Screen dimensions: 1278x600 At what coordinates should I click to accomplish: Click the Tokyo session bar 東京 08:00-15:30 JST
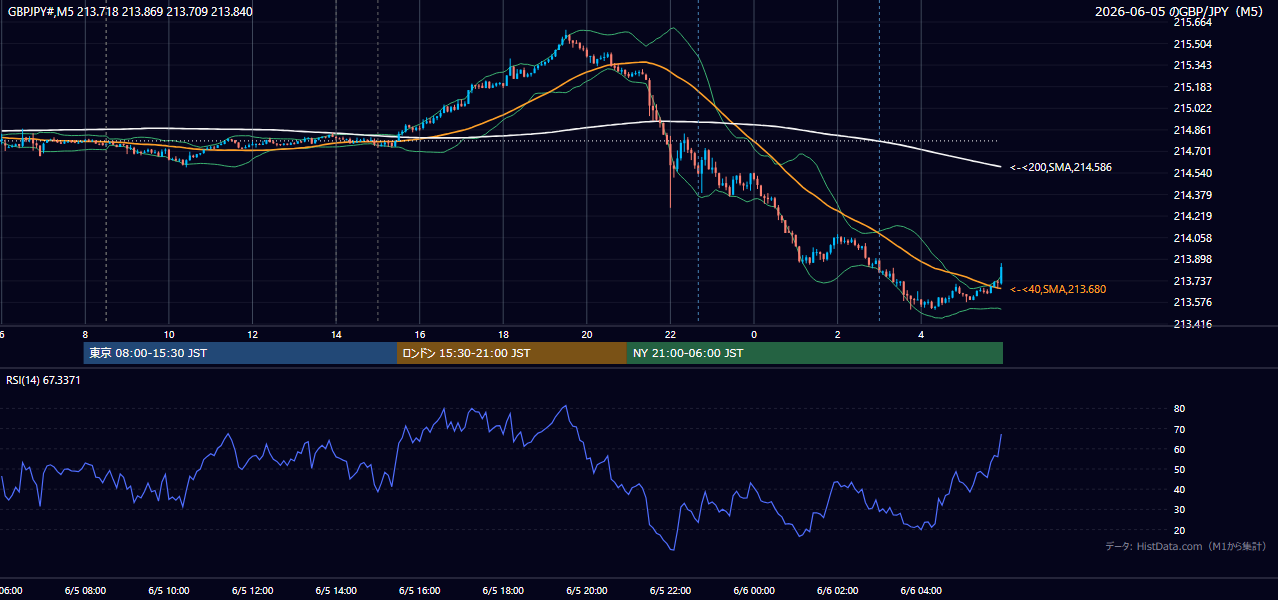coord(240,353)
